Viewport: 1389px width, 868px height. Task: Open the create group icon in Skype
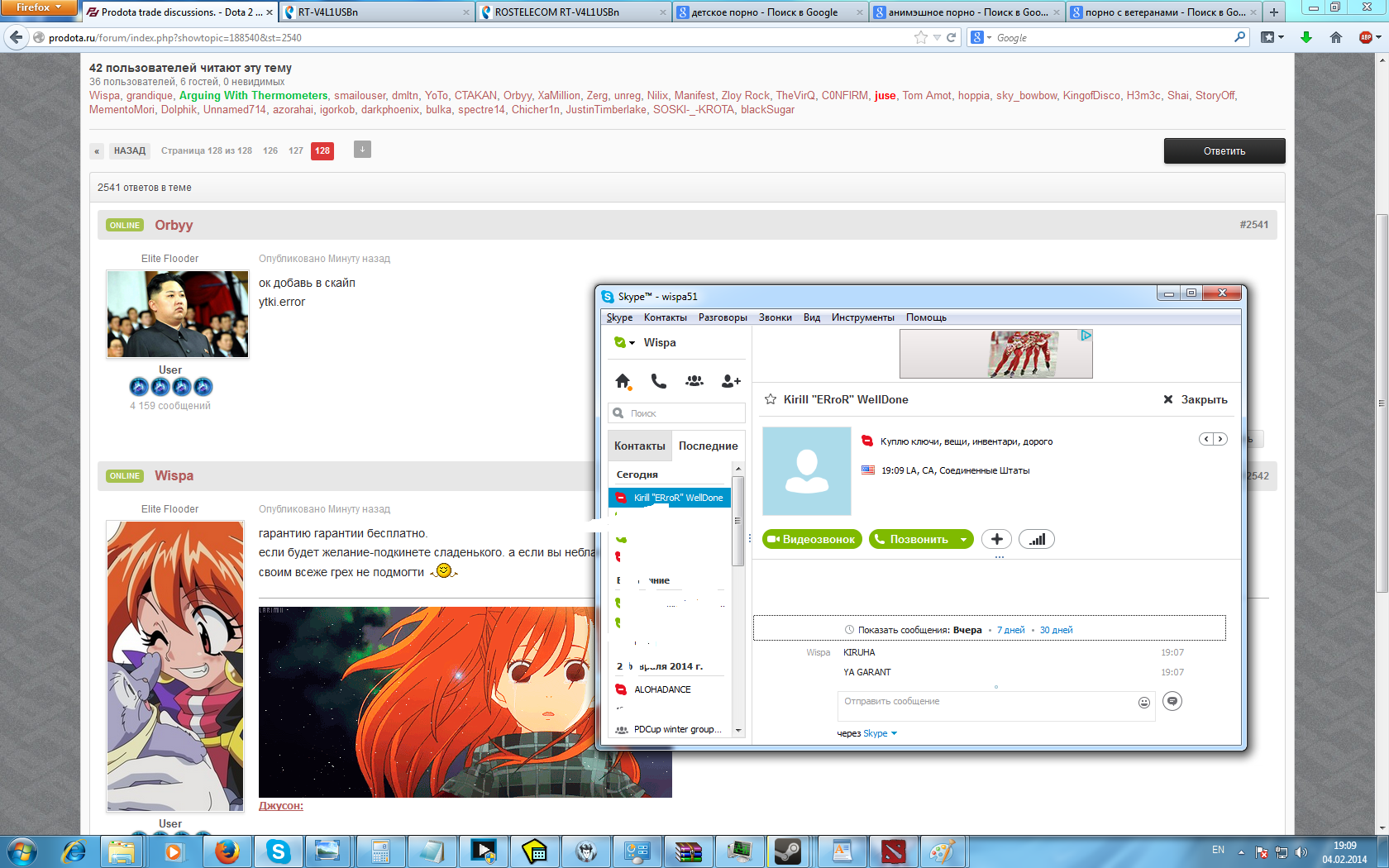pyautogui.click(x=694, y=381)
